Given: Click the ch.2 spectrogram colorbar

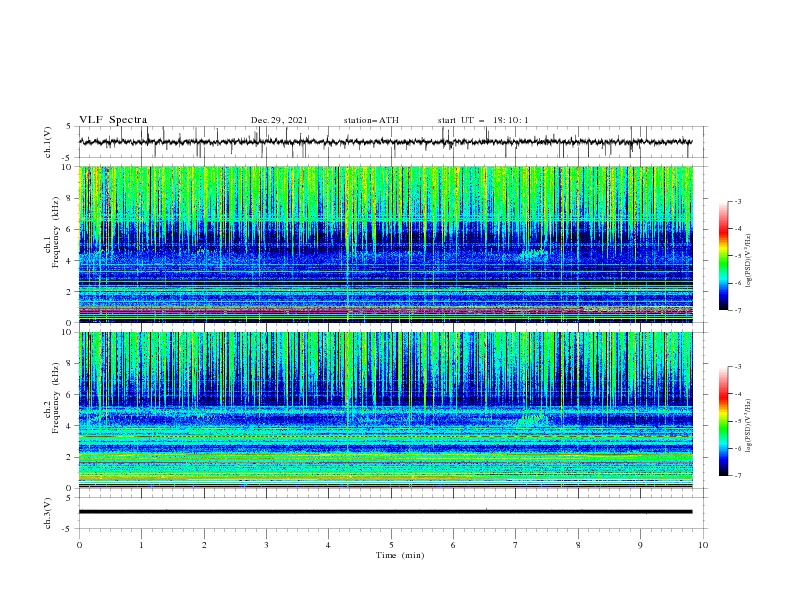Looking at the screenshot, I should coord(724,421).
